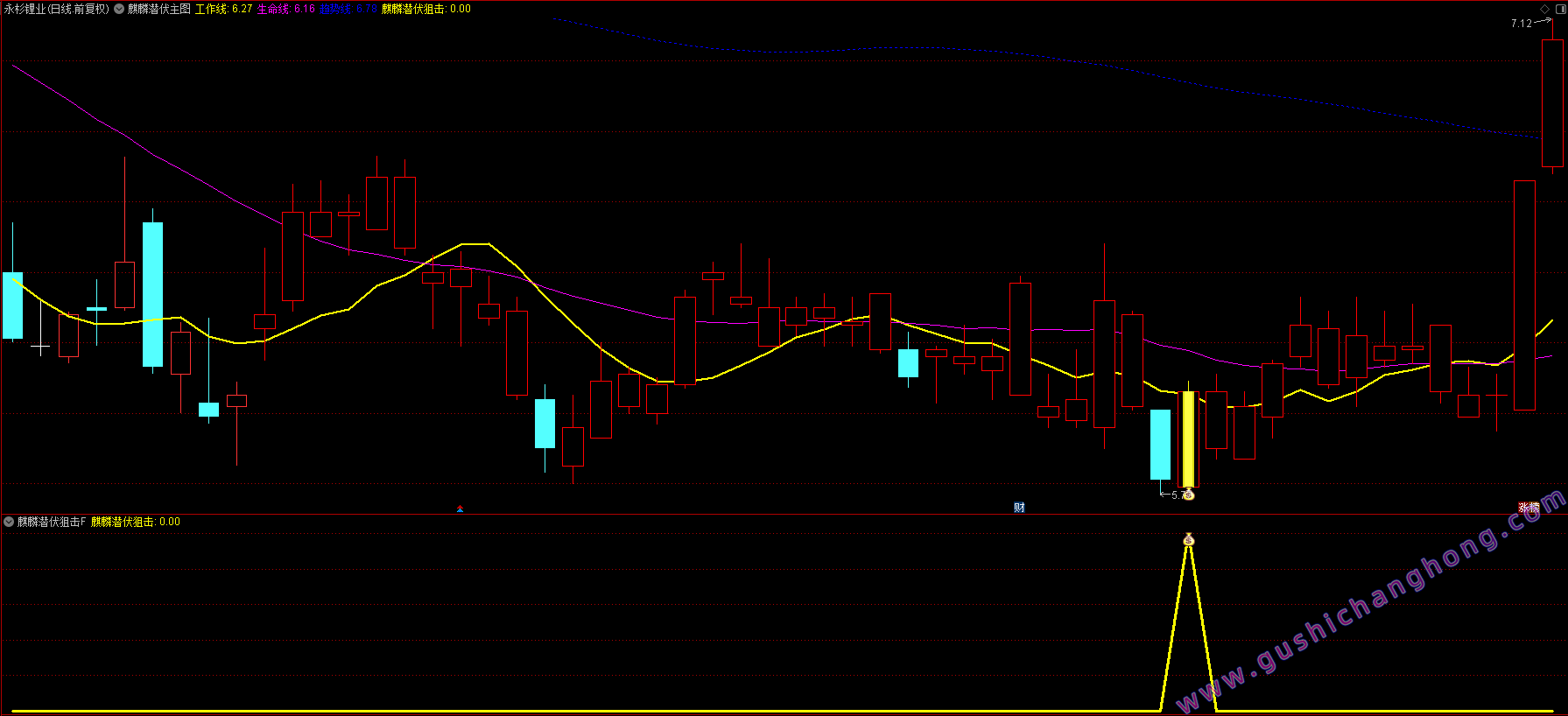This screenshot has height=716, width=1568.
Task: Click the 工作线: 6.27 legend value
Action: [x=223, y=9]
